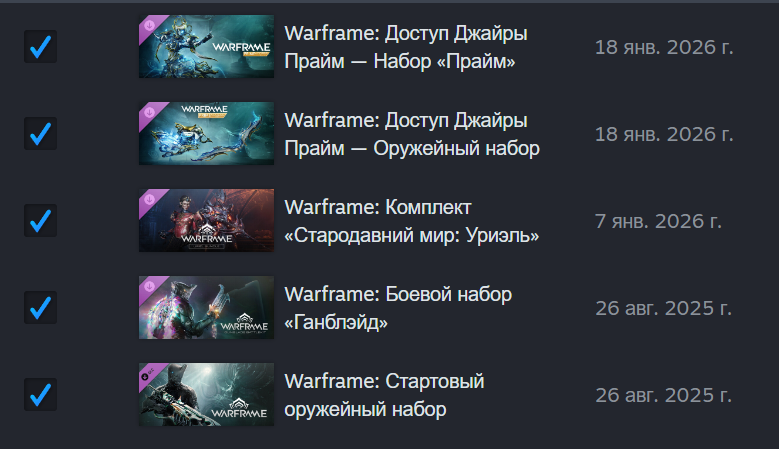779x449 pixels.
Task: Deselect the «Стародавний мир: Уриэль» checkbox
Action: (40, 220)
